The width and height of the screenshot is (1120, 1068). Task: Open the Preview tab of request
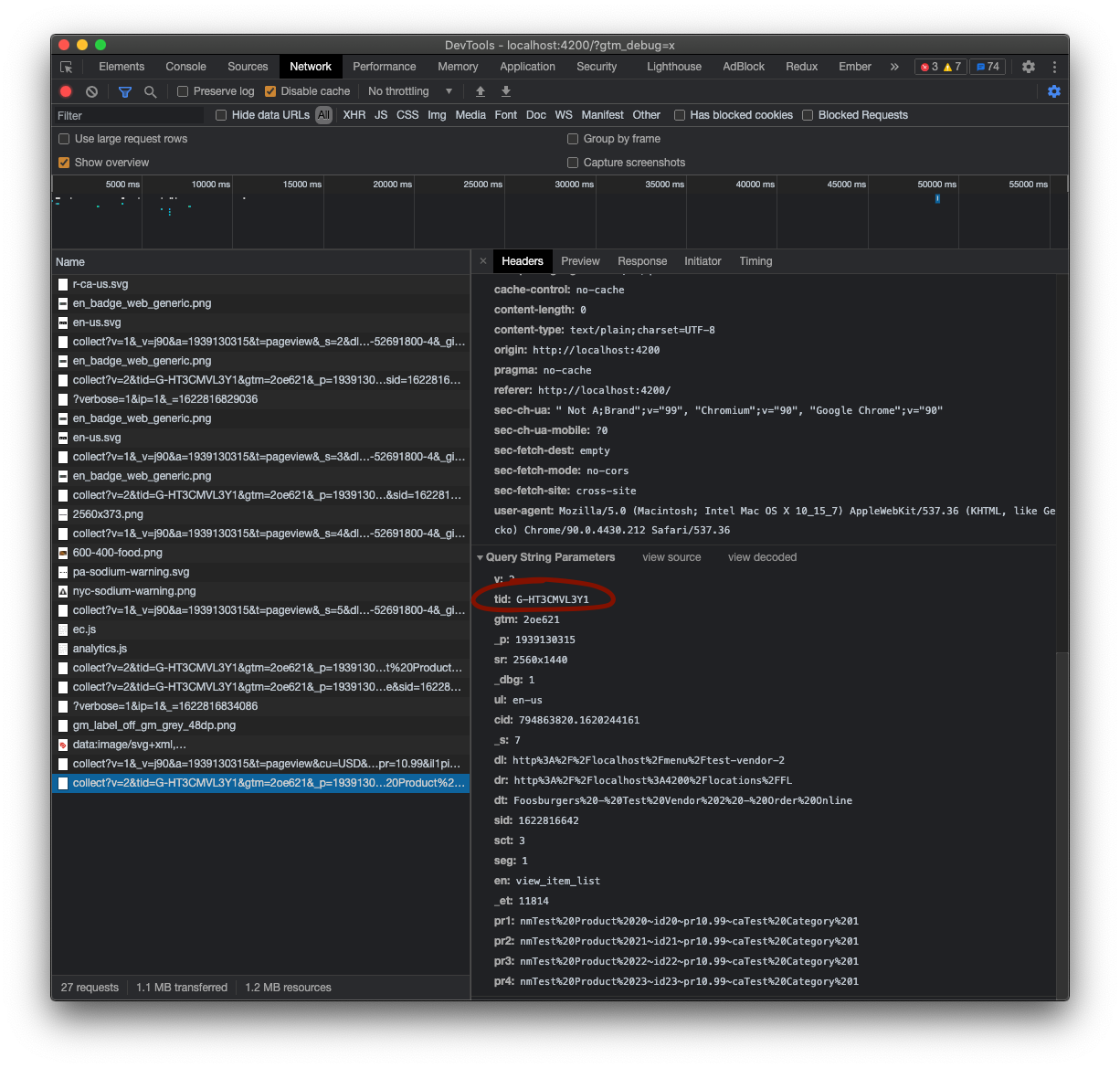[580, 261]
